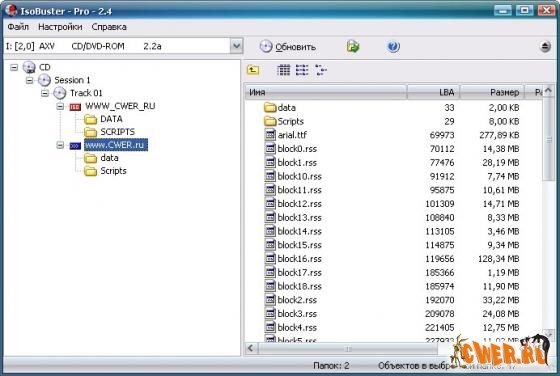Click the blue icon beside www.CWER.ru
Screen dimensions: 560x376
click(75, 146)
